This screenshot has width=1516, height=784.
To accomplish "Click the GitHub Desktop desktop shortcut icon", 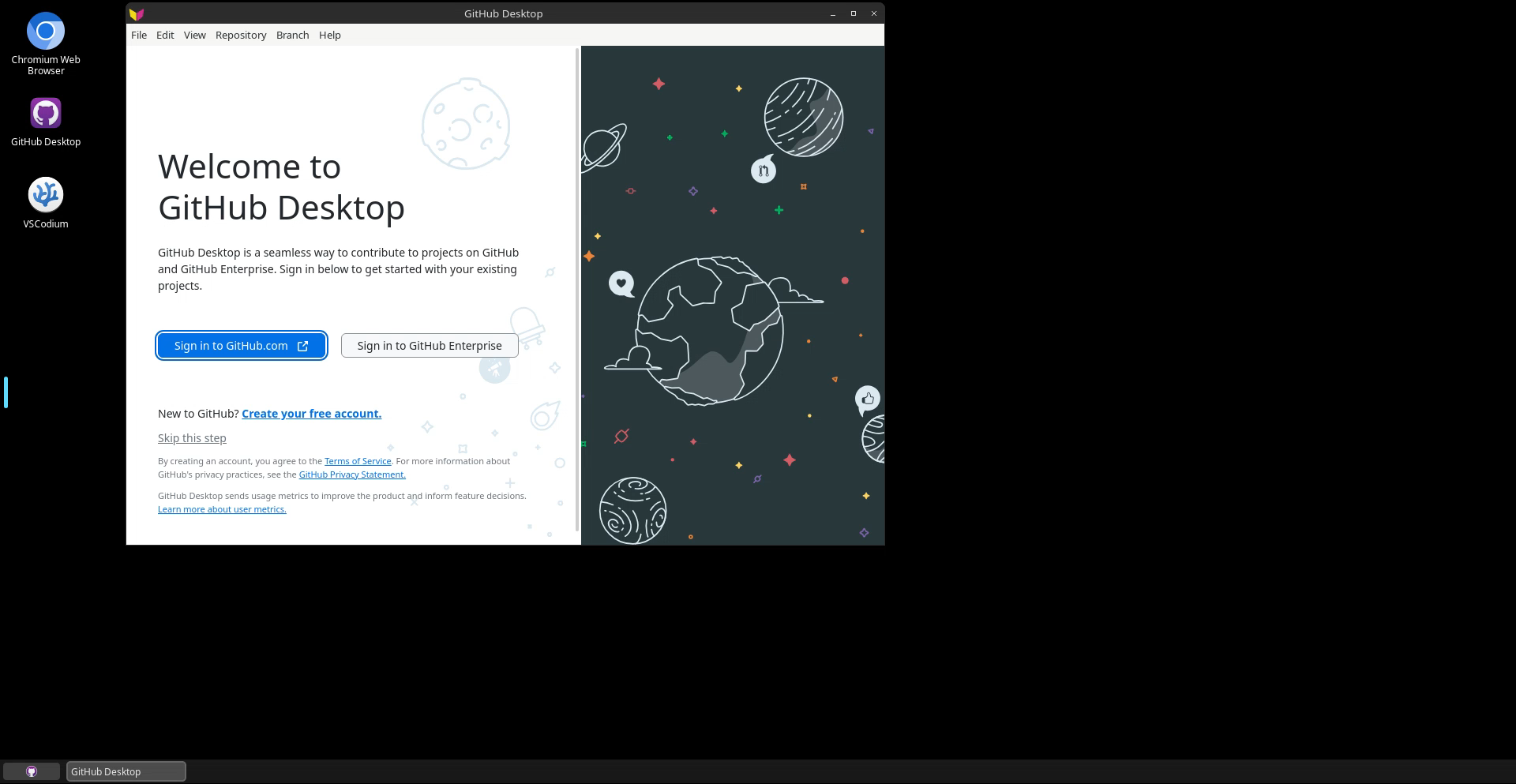I will (x=46, y=114).
